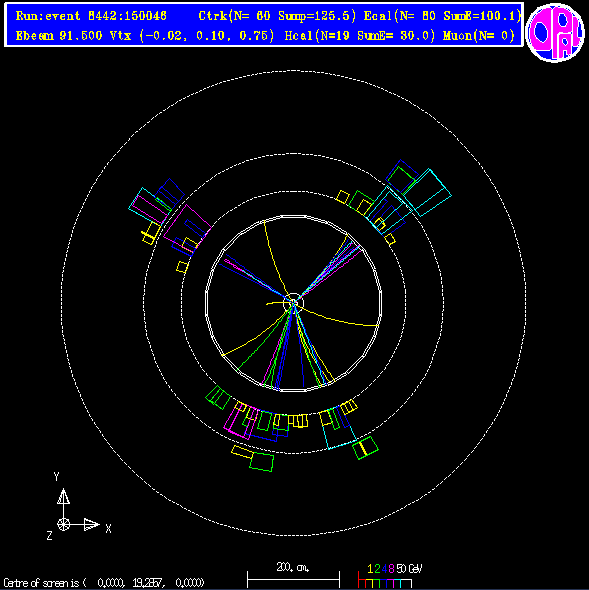
Task: Click the Ctrk track summary text
Action: coord(277,16)
